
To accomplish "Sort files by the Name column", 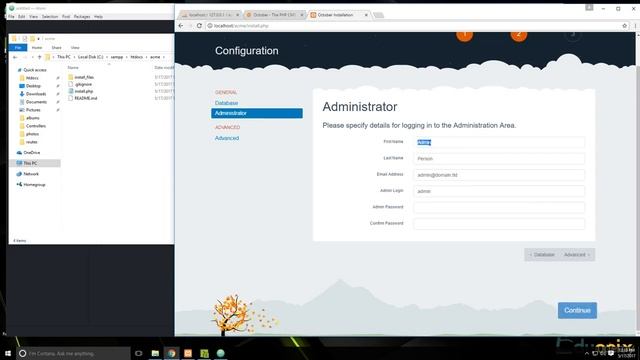I will [x=73, y=67].
